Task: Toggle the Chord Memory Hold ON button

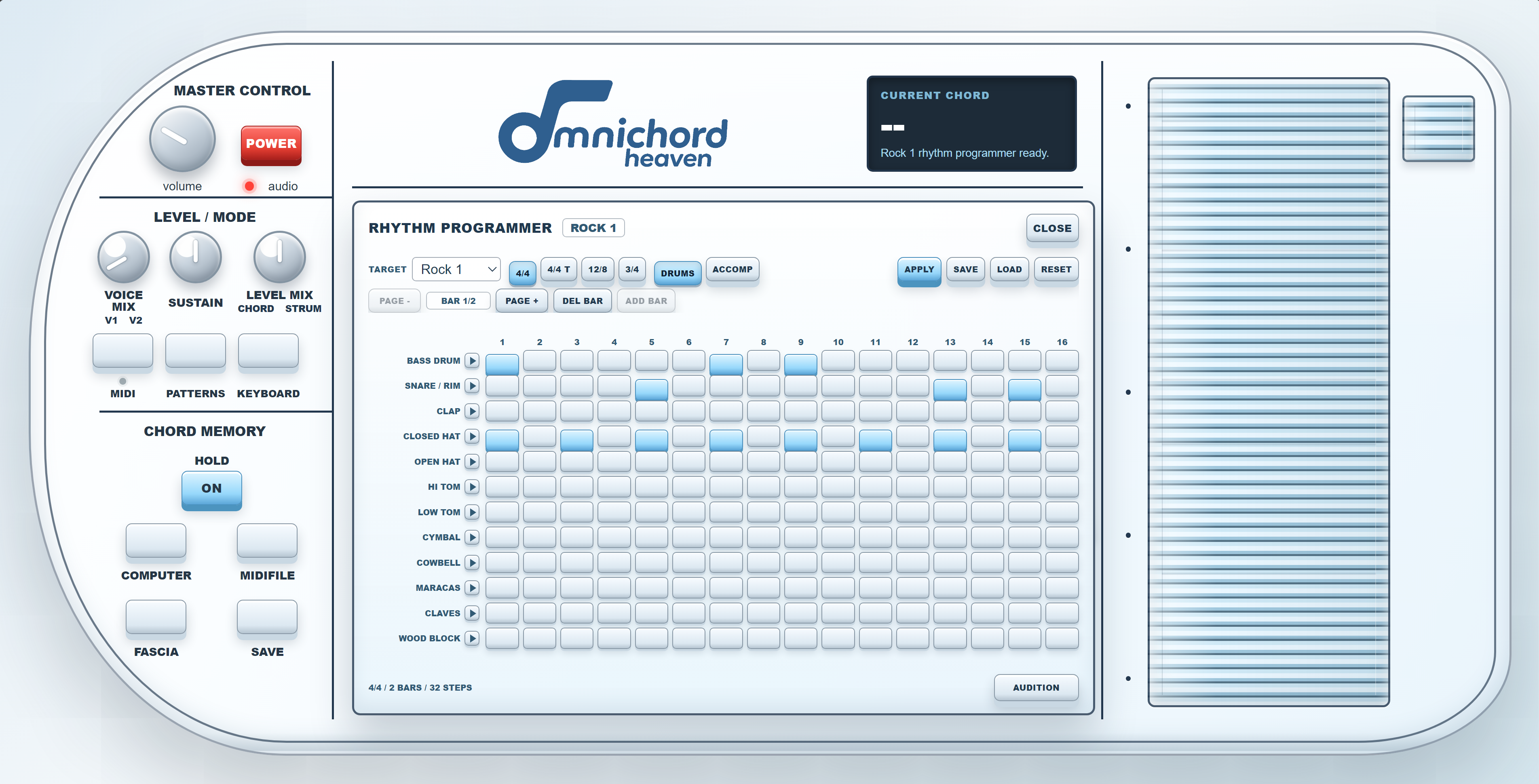Action: click(x=211, y=490)
